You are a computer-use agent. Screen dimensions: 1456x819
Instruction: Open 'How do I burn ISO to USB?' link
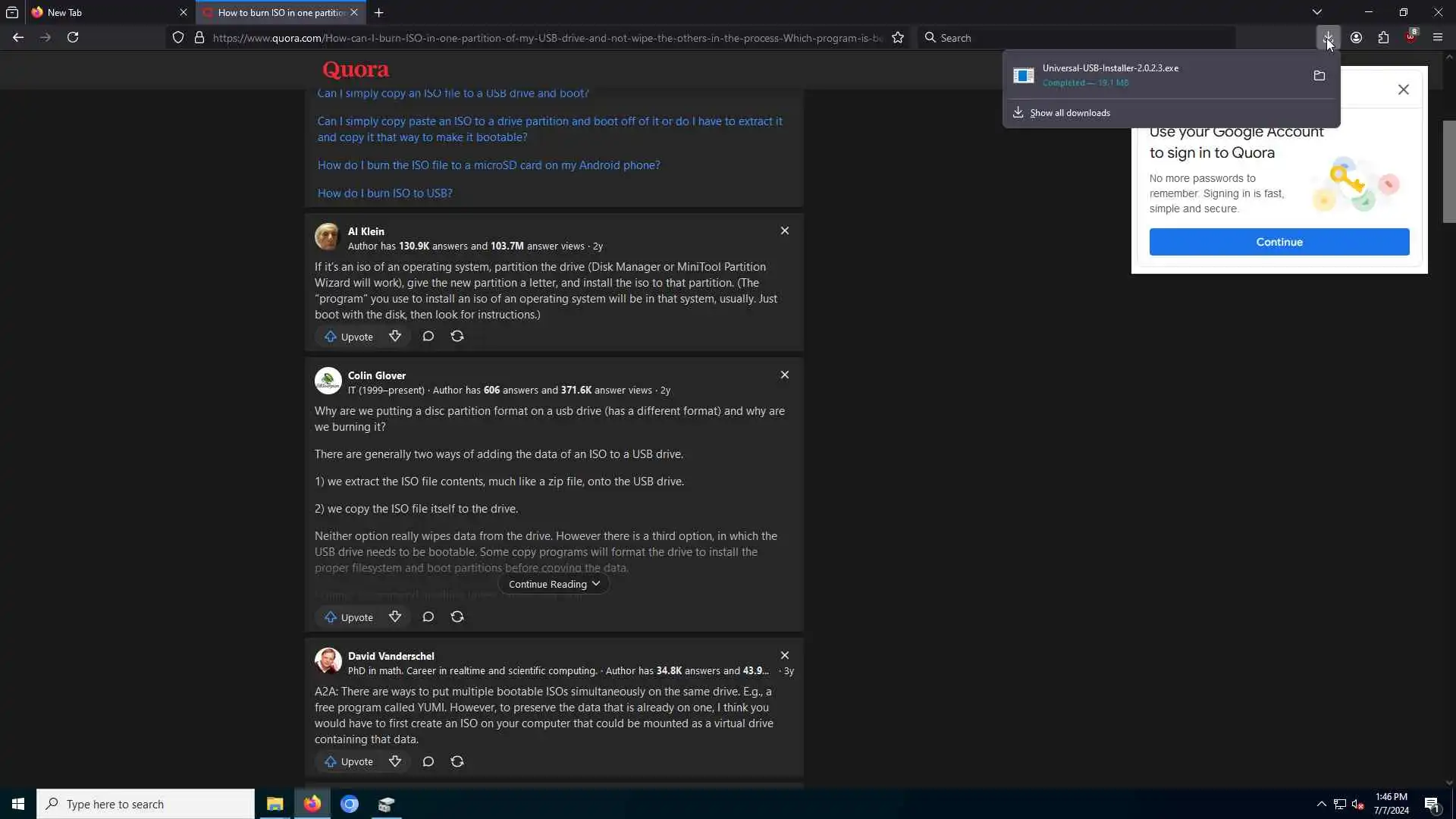pos(384,193)
